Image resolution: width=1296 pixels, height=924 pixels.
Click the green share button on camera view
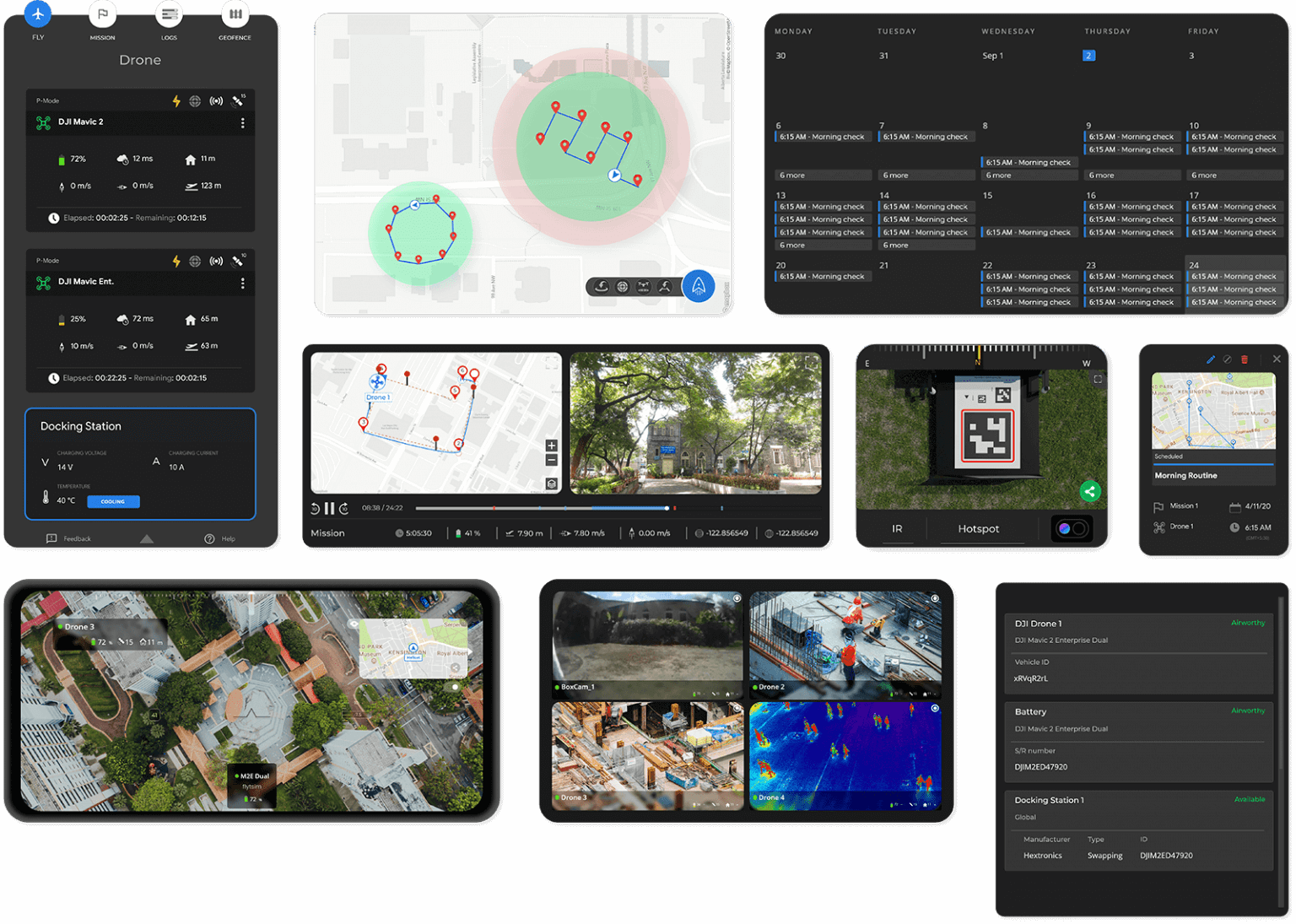[x=1090, y=491]
